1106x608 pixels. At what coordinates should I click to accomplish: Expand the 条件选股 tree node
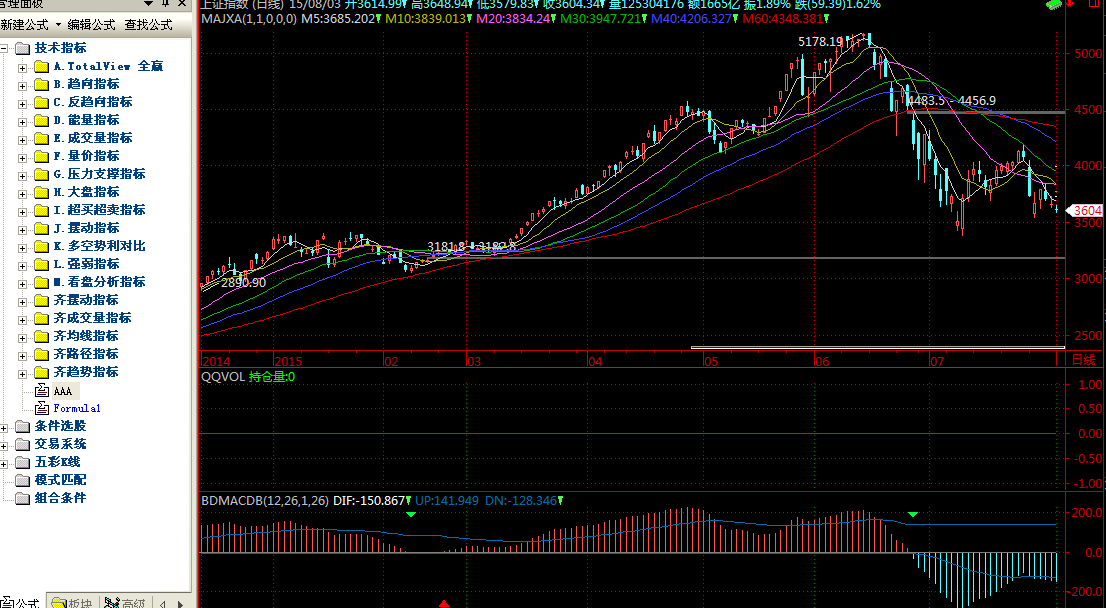click(x=5, y=426)
